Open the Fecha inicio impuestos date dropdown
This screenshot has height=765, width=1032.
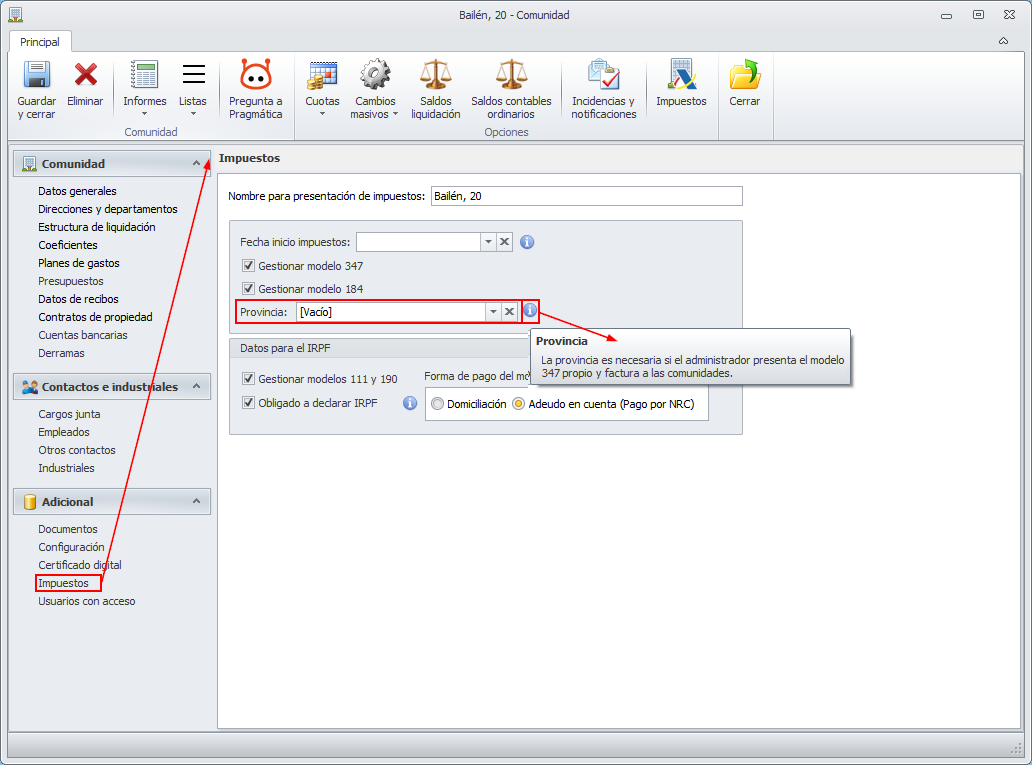click(x=488, y=242)
